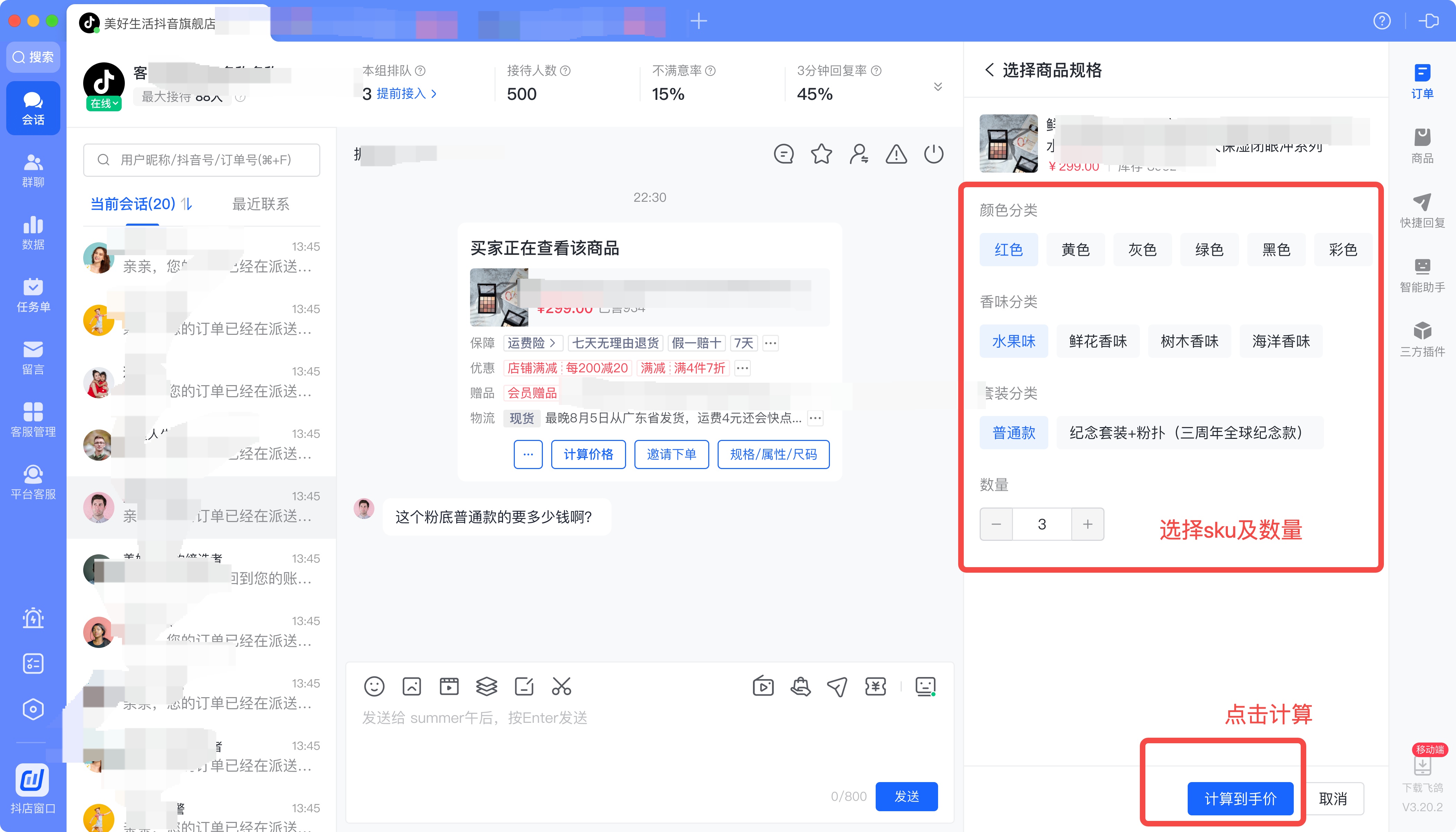Image resolution: width=1456 pixels, height=832 pixels.
Task: Toggle sort order next to 当前会话(20)
Action: [187, 204]
